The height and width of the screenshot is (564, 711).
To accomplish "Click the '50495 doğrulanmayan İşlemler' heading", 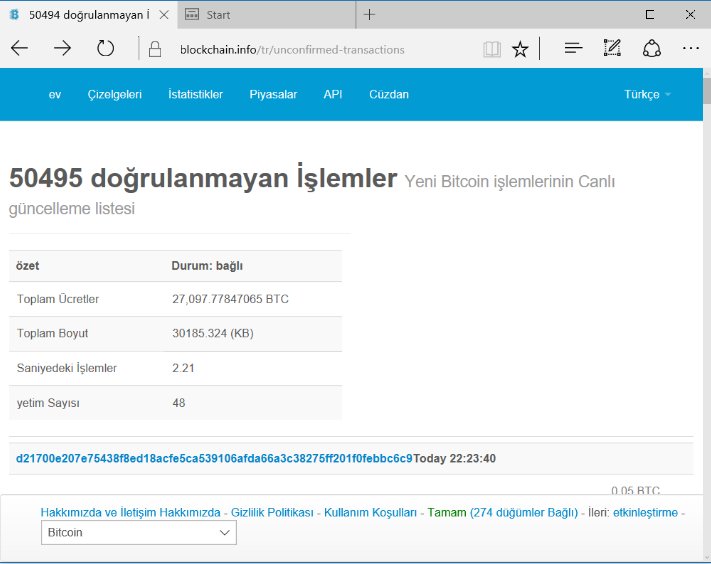I will [203, 178].
